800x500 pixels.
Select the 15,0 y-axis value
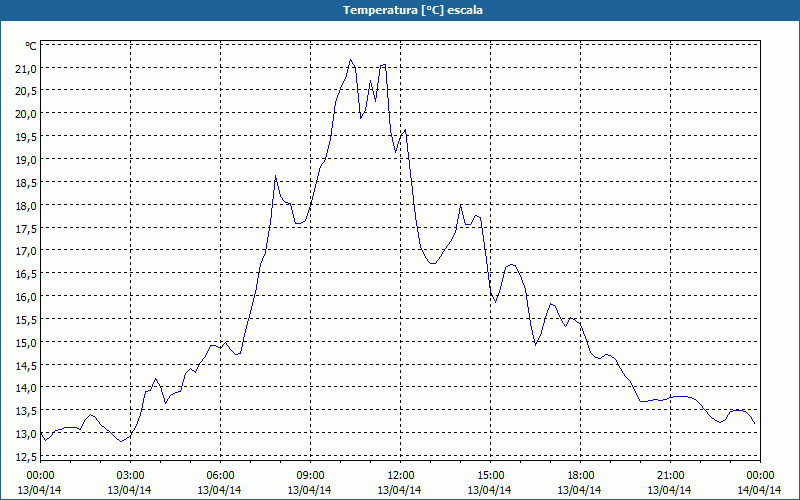pos(26,342)
